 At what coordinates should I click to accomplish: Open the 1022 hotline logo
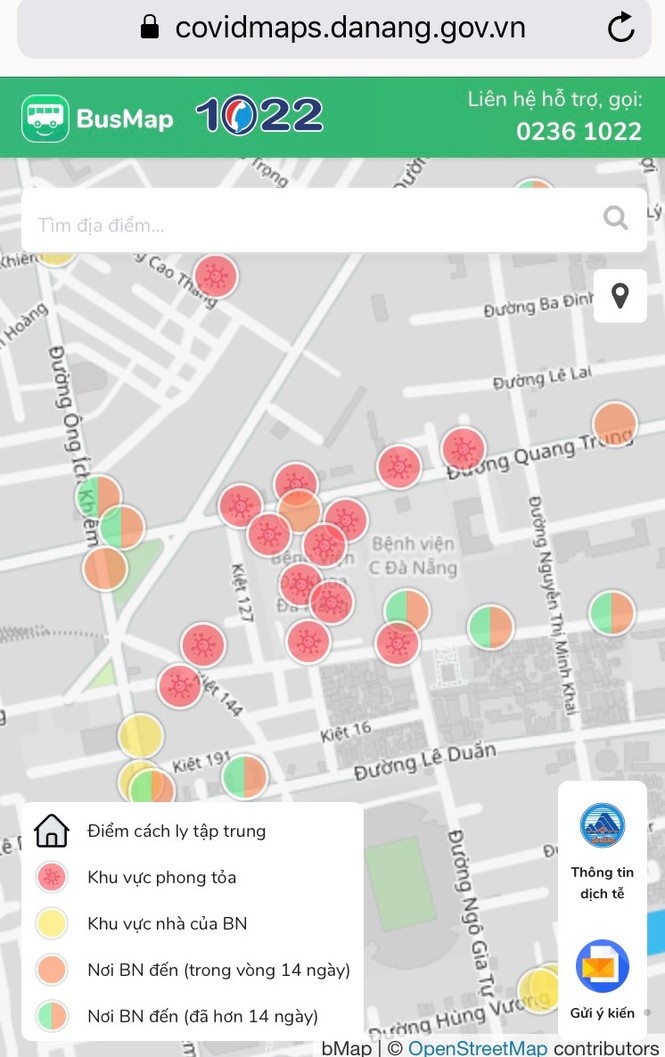click(x=260, y=115)
